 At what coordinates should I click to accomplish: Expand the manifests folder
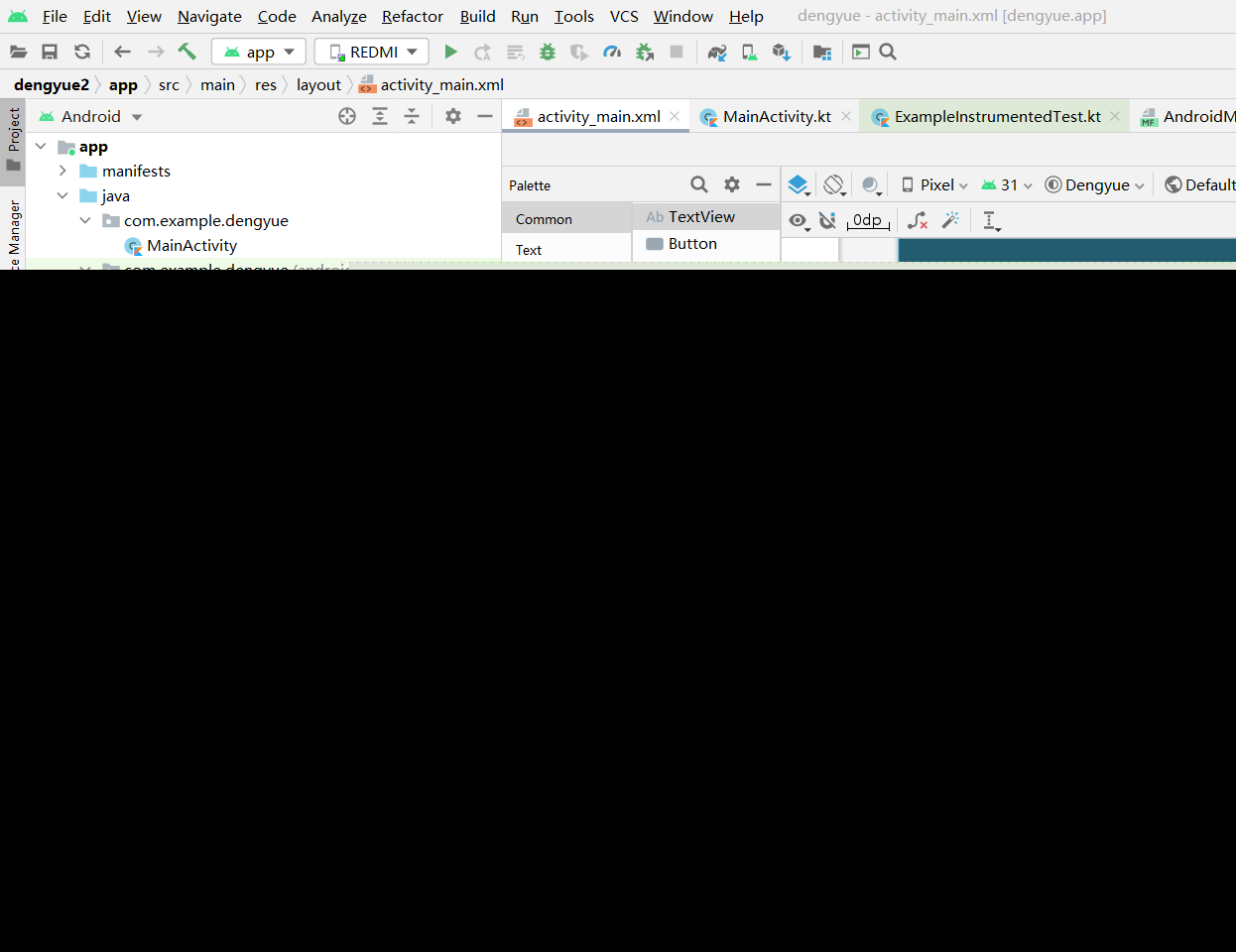point(62,171)
